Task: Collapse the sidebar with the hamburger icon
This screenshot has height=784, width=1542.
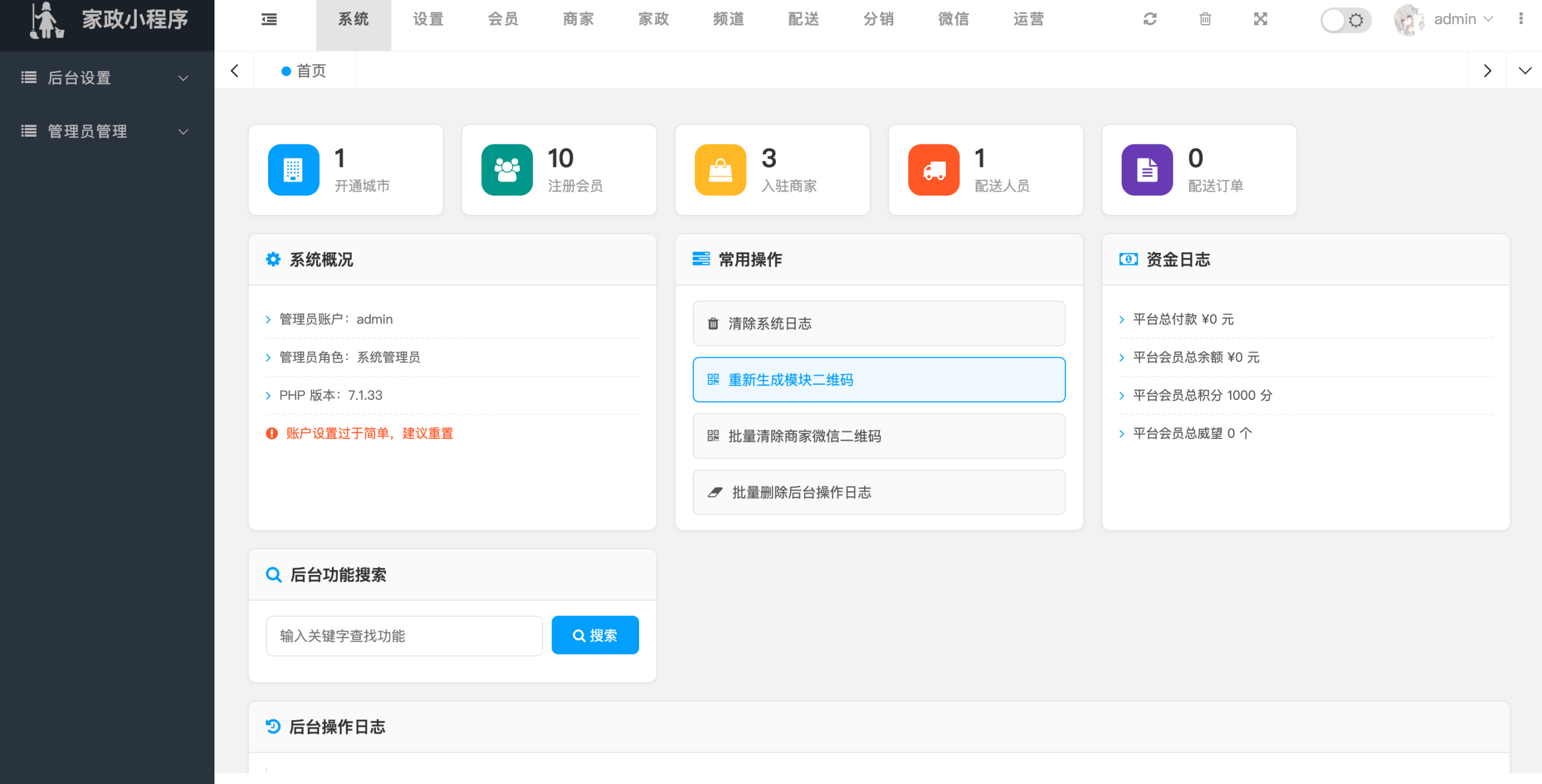Action: pos(269,19)
